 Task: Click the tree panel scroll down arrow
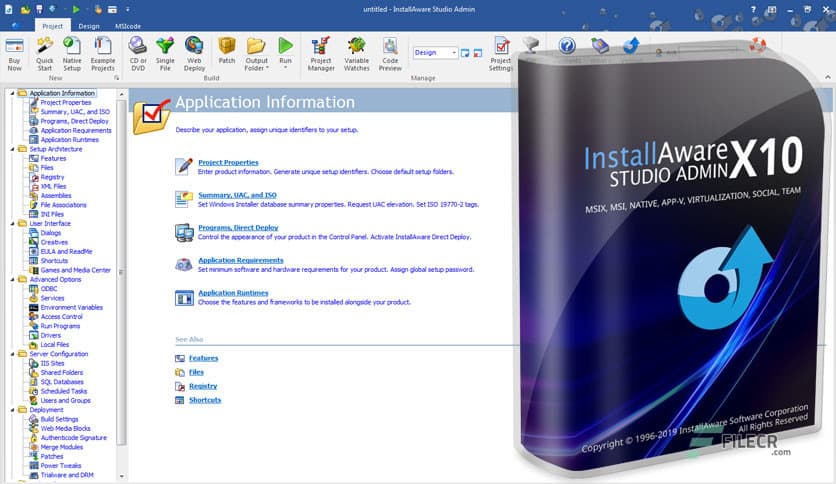(122, 476)
